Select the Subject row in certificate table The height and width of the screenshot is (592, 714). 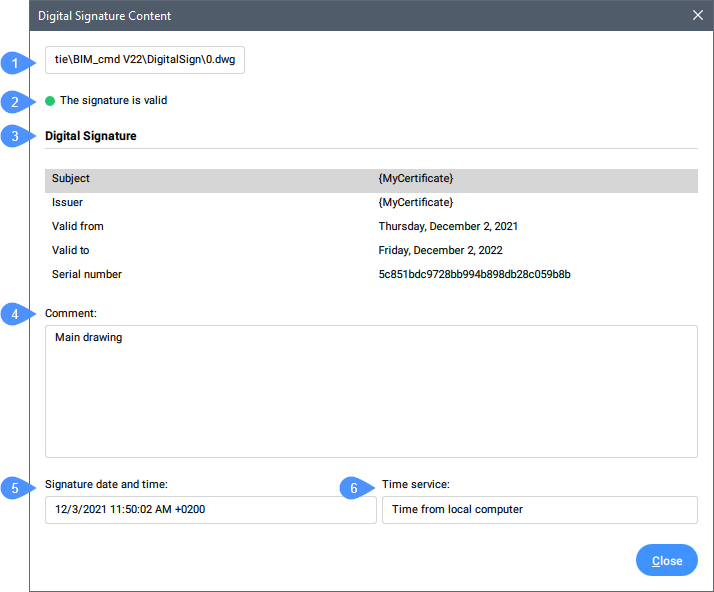(x=370, y=179)
